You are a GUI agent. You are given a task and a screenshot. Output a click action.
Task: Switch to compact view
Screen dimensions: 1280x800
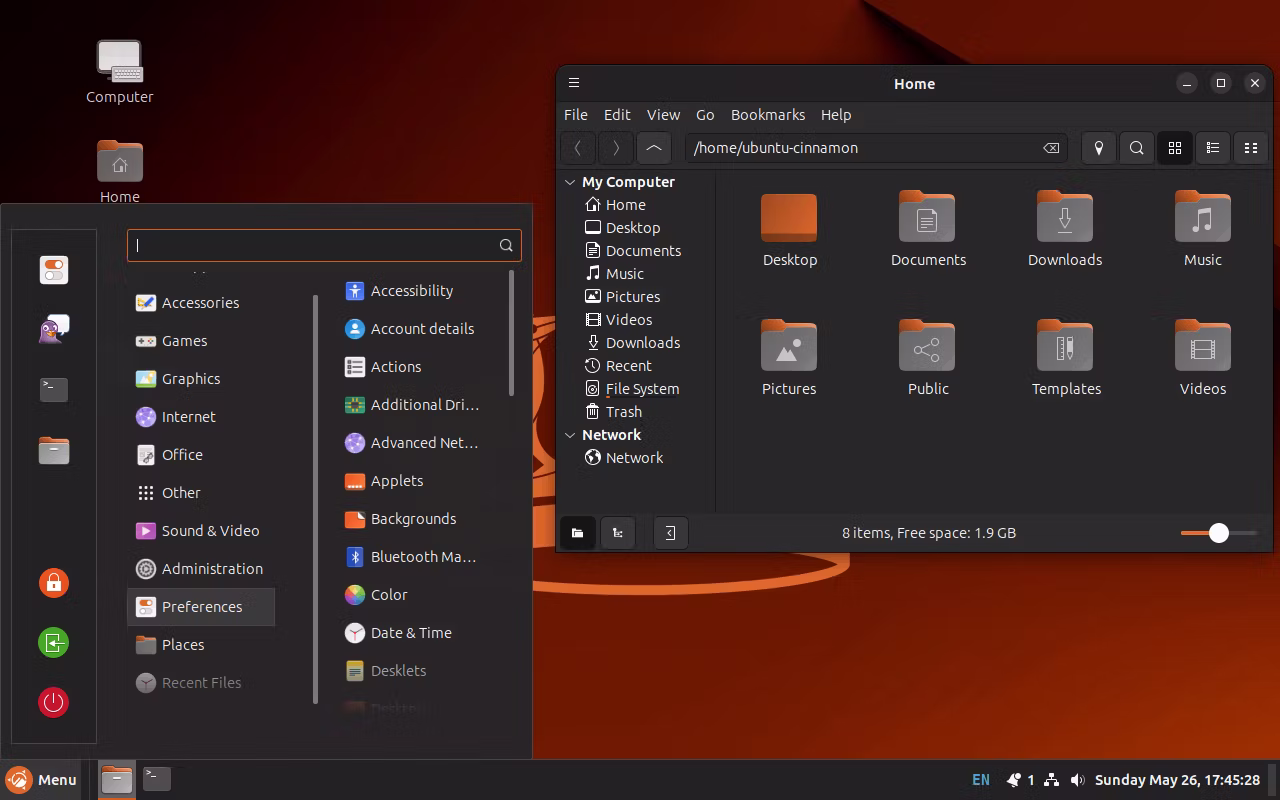click(x=1251, y=148)
